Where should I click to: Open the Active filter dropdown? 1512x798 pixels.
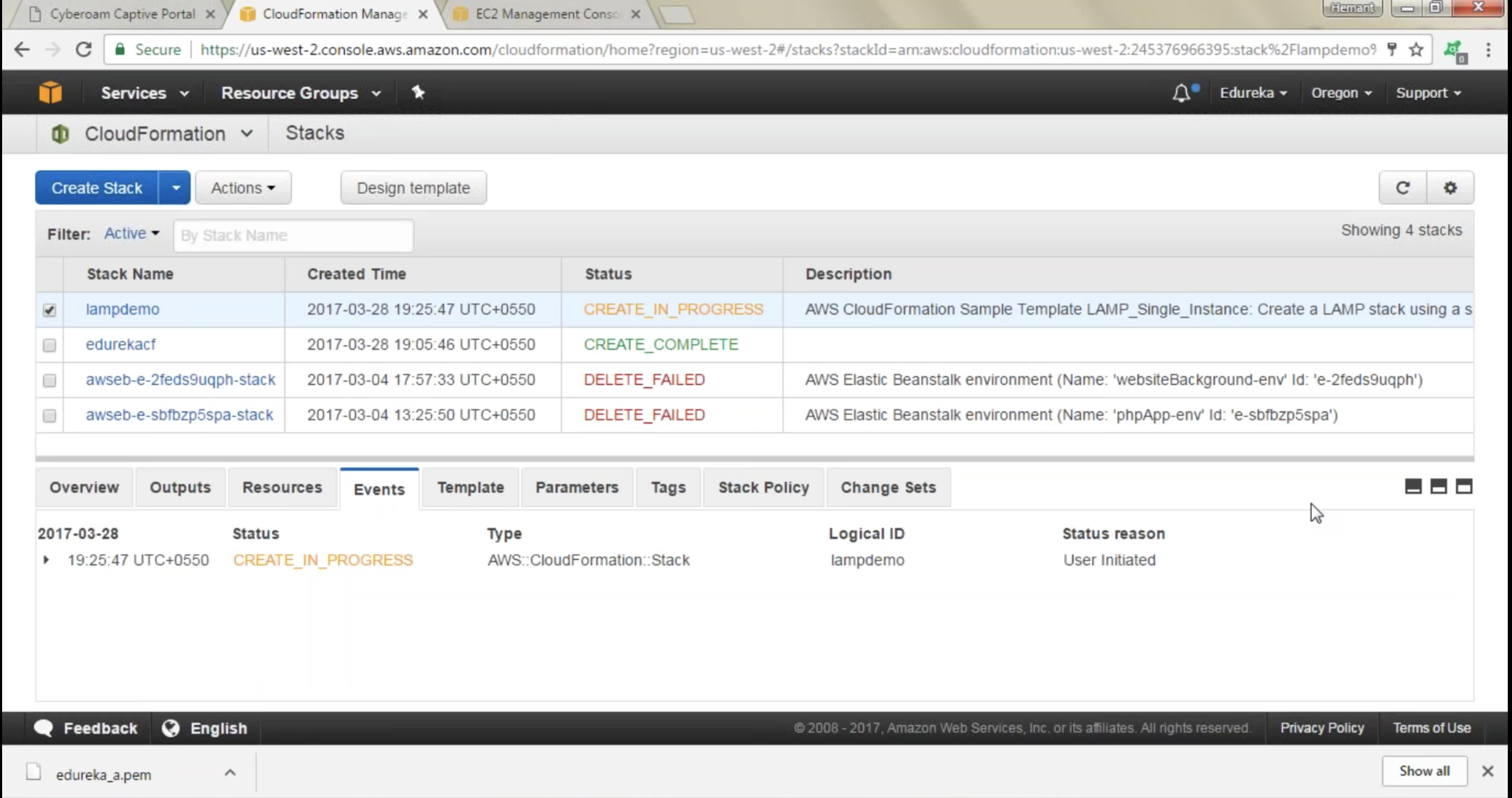coord(132,234)
